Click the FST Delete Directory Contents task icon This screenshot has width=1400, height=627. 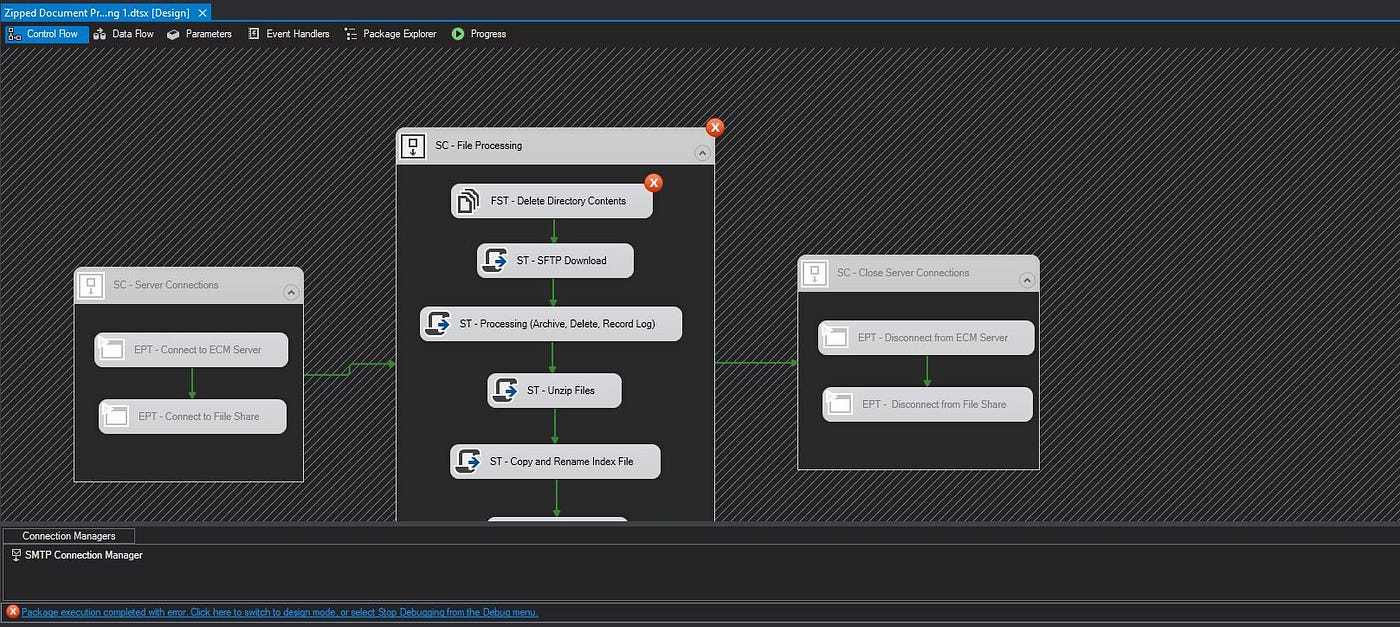point(469,201)
